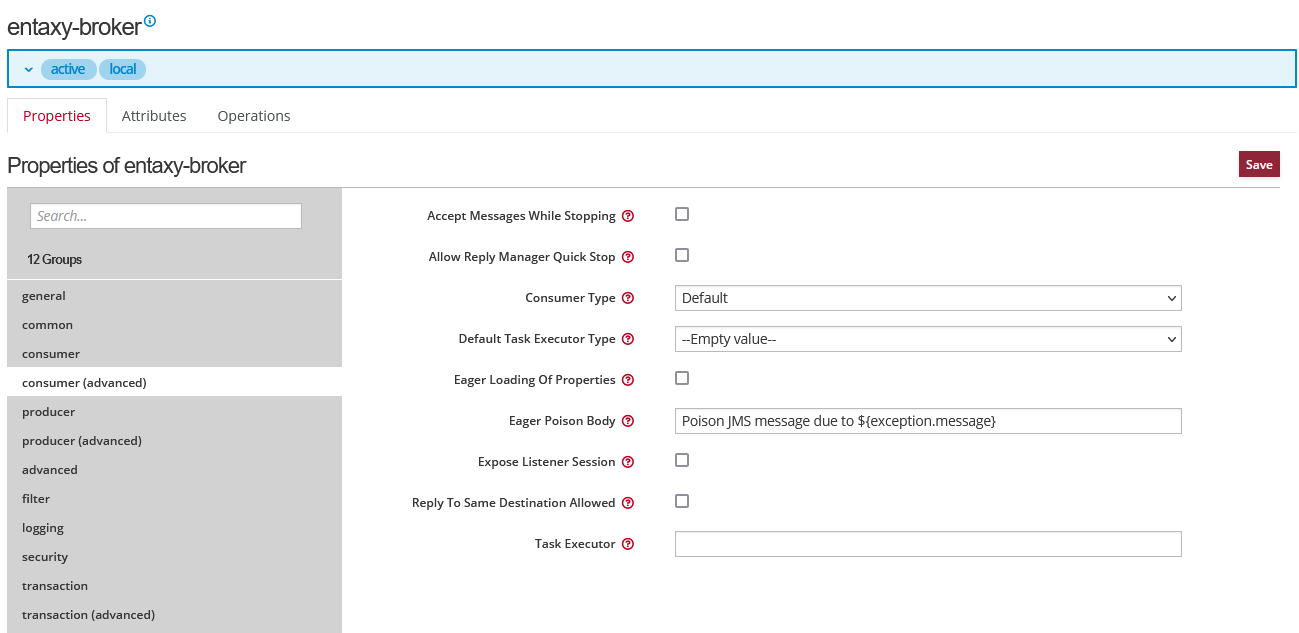This screenshot has height=633, width=1299.
Task: Collapse the active local status banner chevron
Action: [x=28, y=69]
